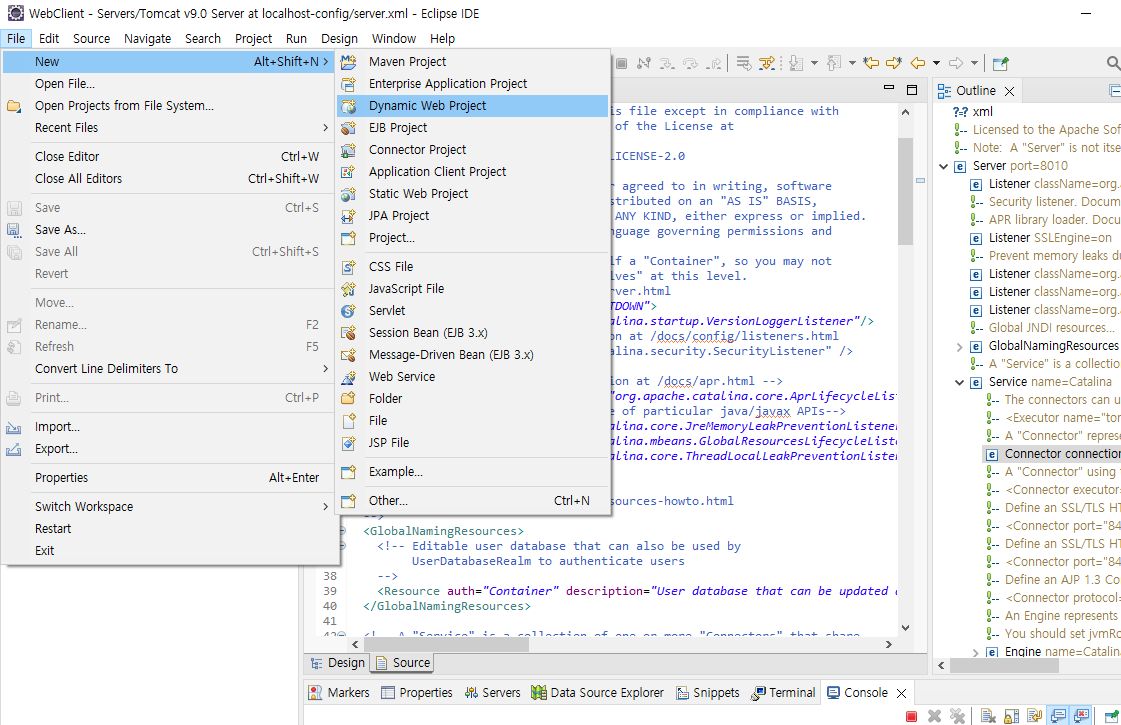1121x725 pixels.
Task: Open the Edit menu
Action: coord(49,39)
